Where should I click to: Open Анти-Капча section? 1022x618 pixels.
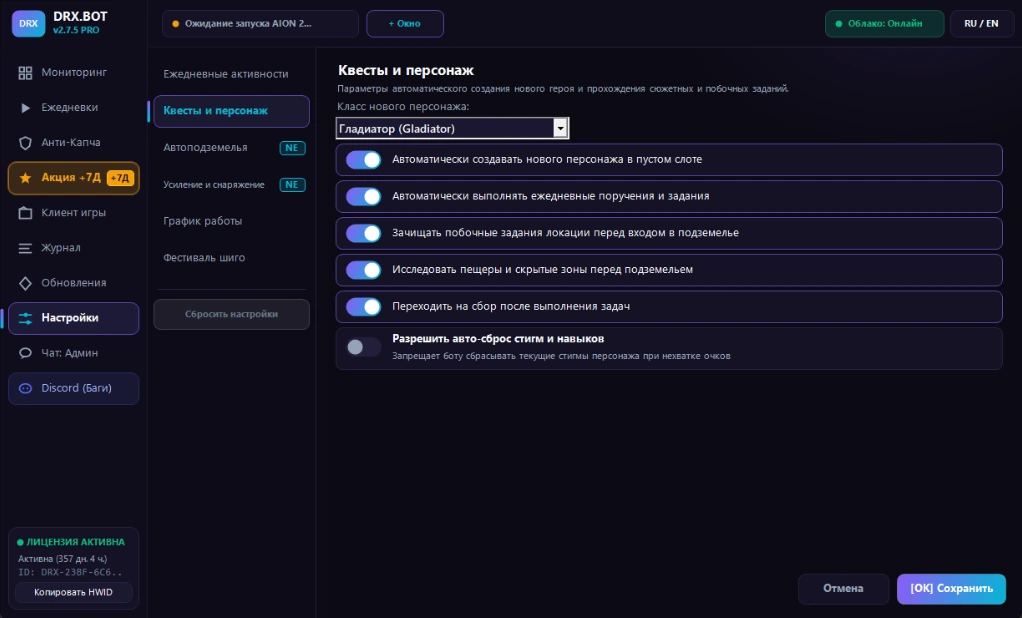pyautogui.click(x=74, y=143)
